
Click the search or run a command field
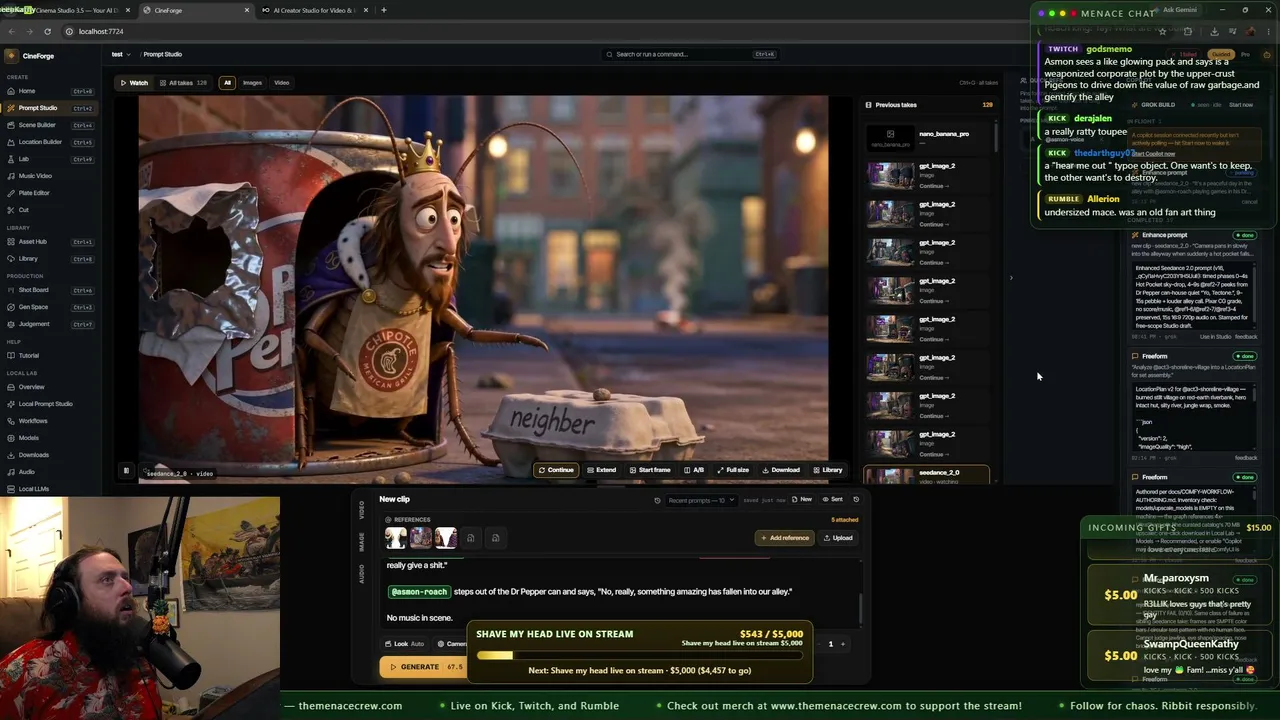coord(690,54)
